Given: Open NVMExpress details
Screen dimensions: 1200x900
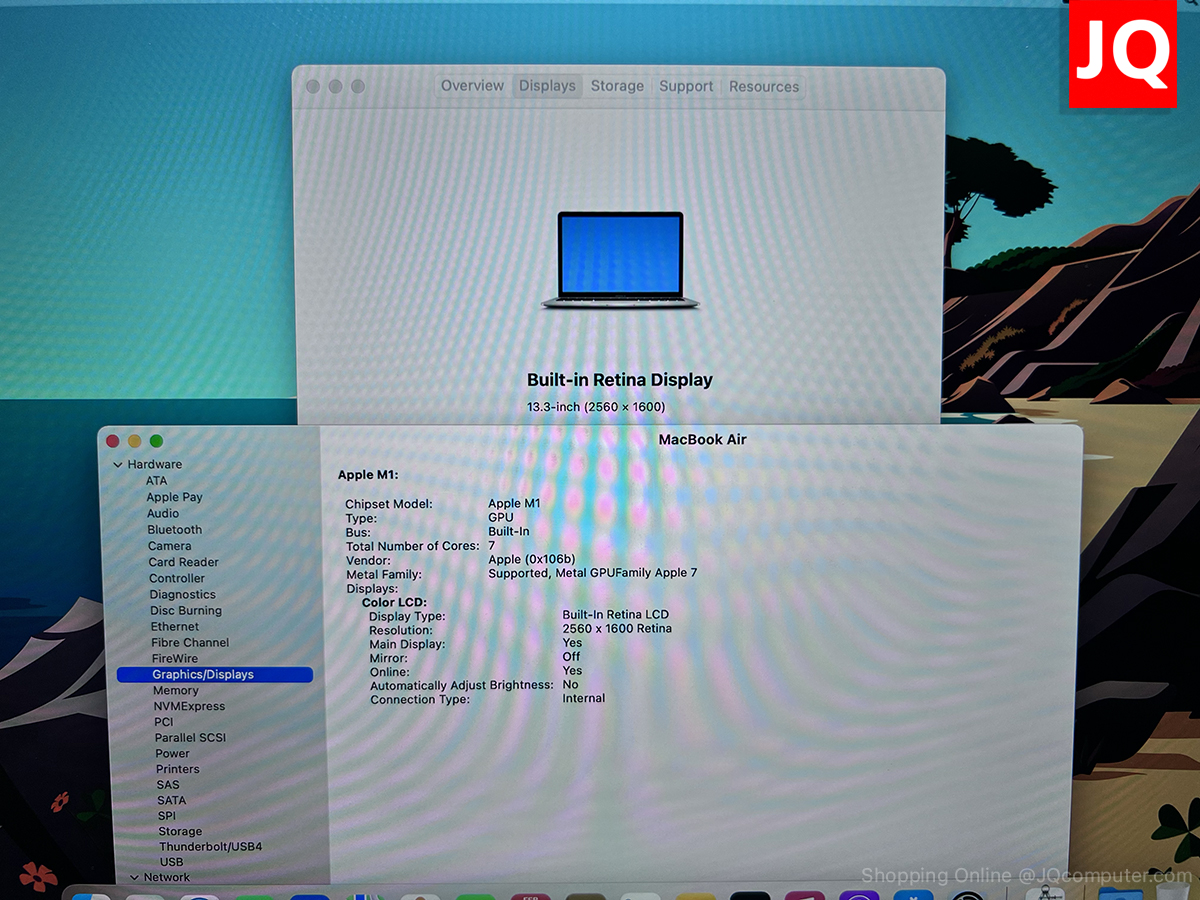Looking at the screenshot, I should click(189, 706).
